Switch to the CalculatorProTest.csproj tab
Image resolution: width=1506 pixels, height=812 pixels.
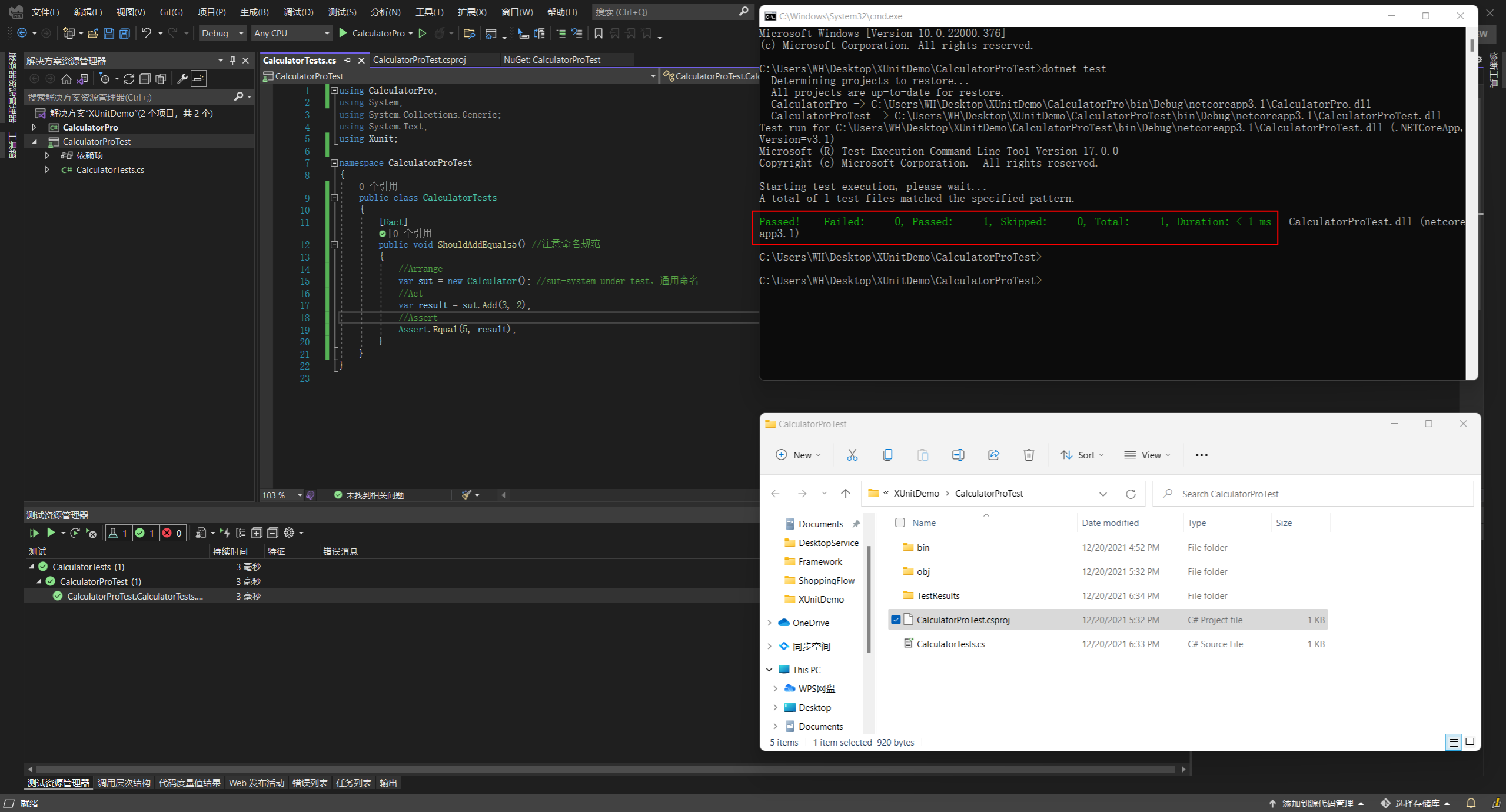[419, 60]
